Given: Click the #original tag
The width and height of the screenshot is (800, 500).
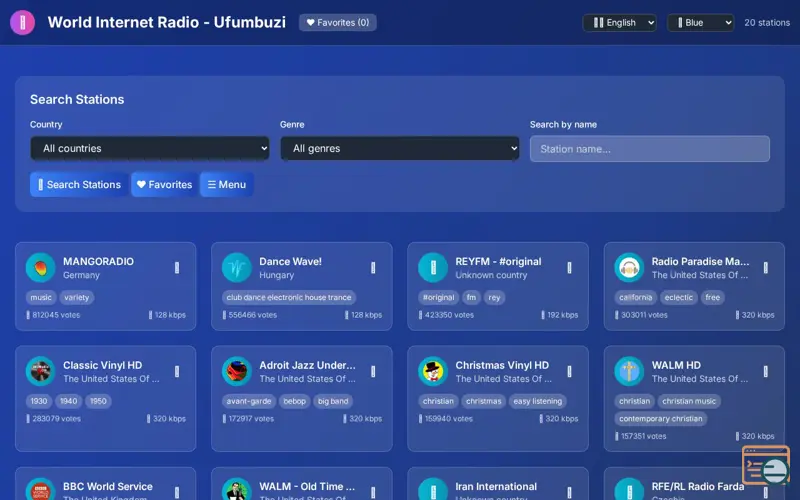Looking at the screenshot, I should 438,297.
